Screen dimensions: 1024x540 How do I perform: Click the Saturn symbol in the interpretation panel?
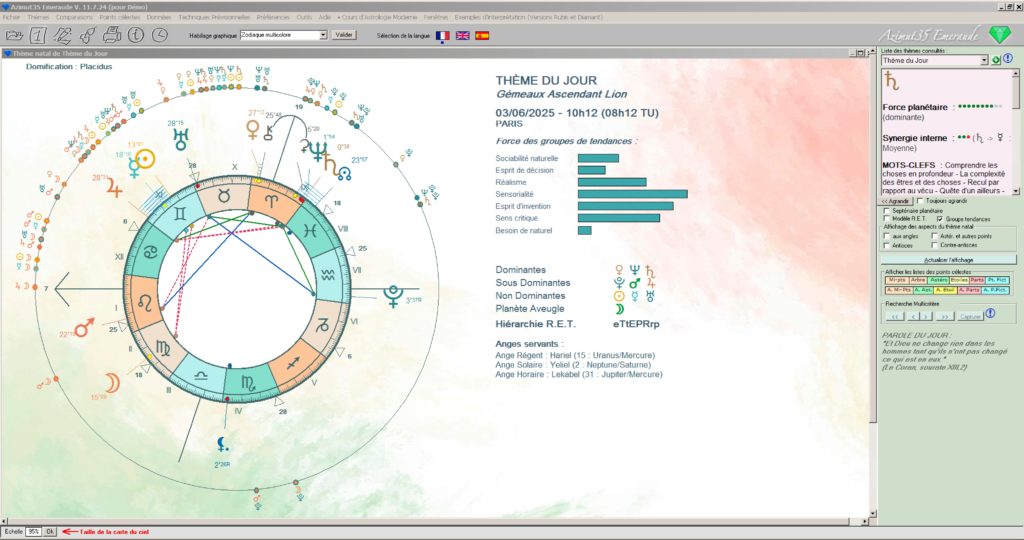coord(891,82)
